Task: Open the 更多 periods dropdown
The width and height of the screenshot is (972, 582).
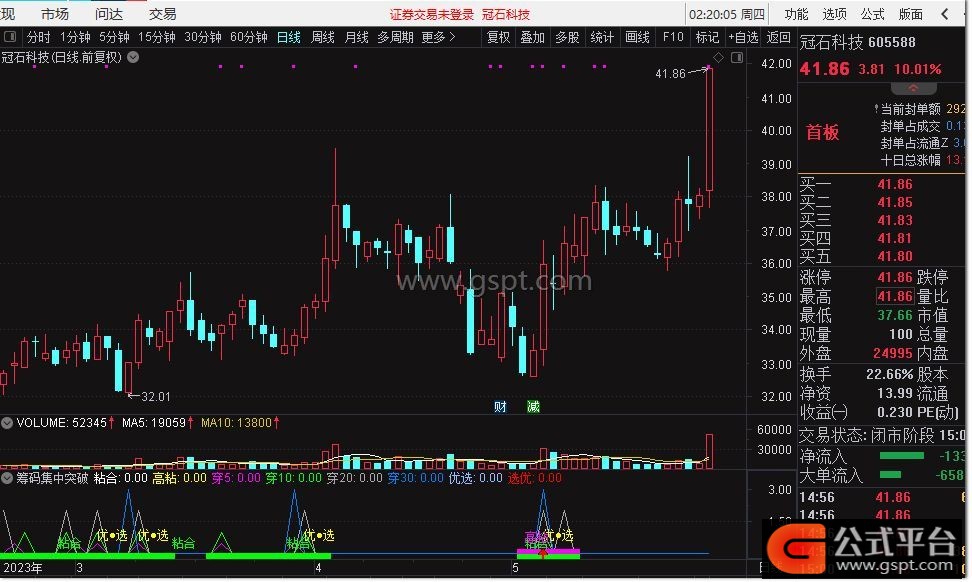Action: pyautogui.click(x=438, y=37)
